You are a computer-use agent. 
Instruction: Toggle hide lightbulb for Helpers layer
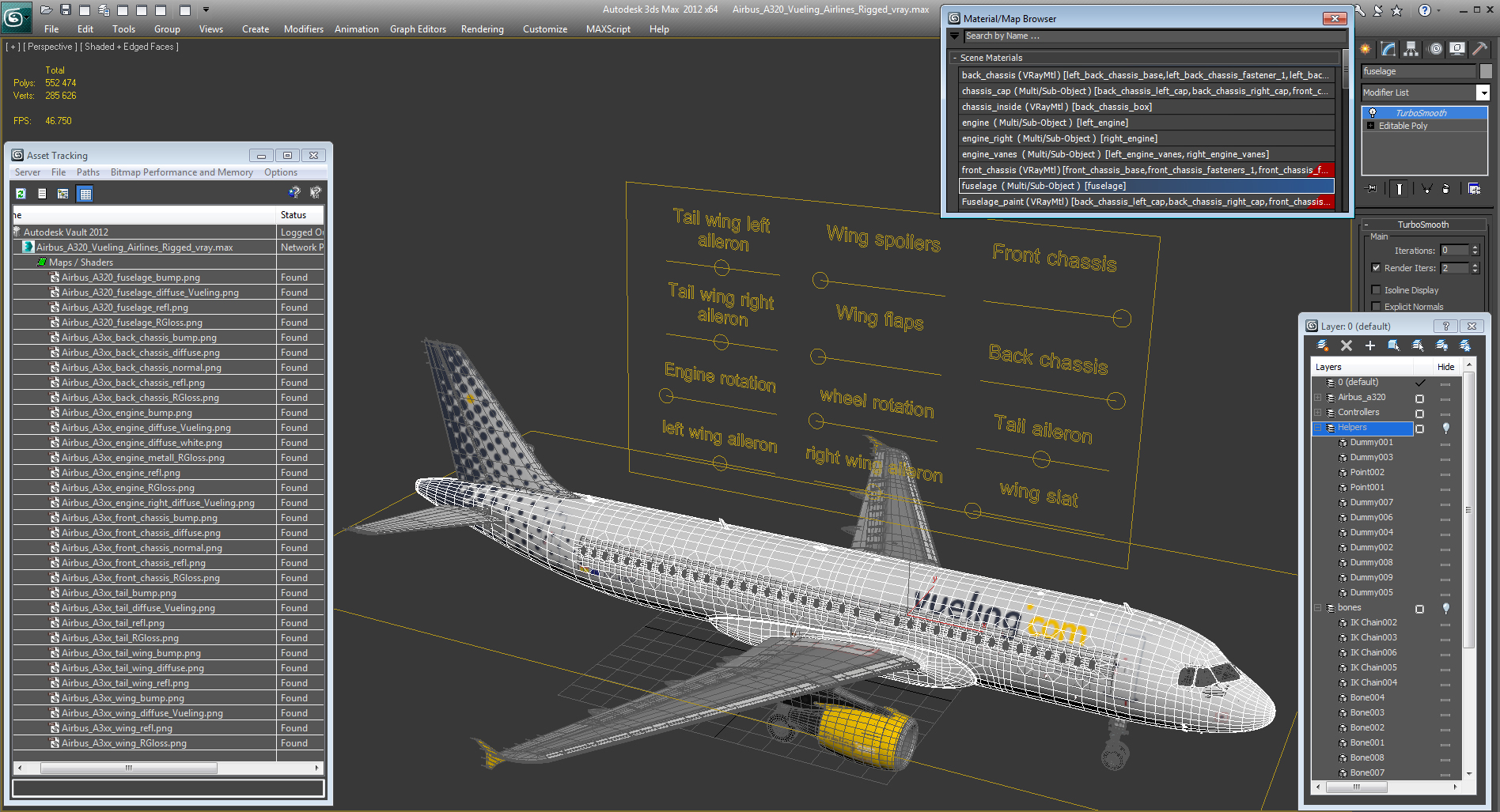[1446, 428]
